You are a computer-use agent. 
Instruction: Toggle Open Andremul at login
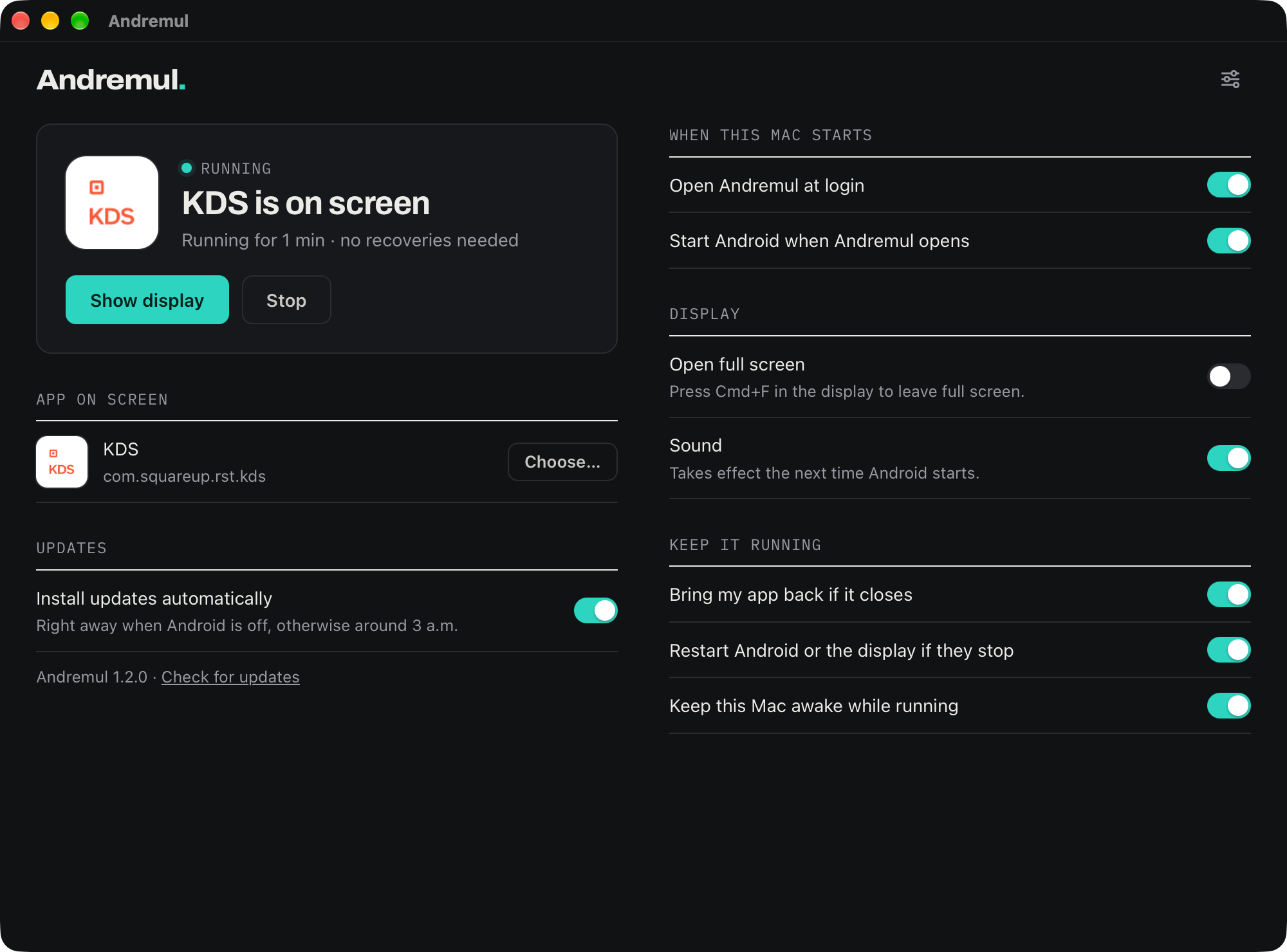click(x=1228, y=185)
